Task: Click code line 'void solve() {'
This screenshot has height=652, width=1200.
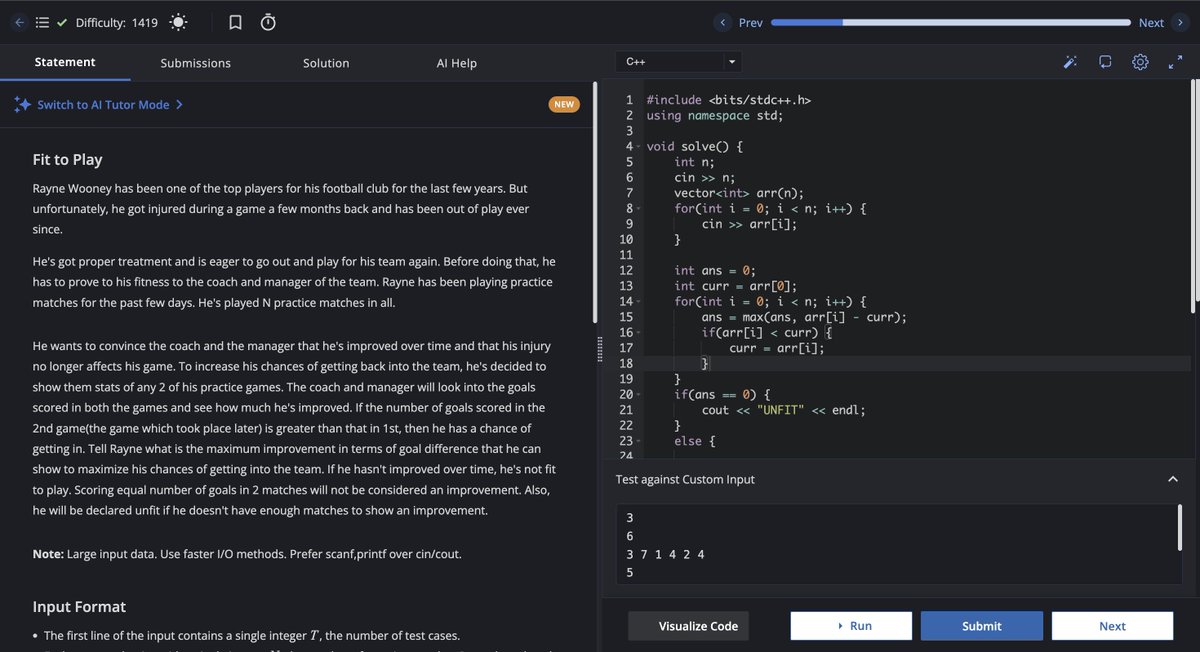Action: tap(694, 147)
